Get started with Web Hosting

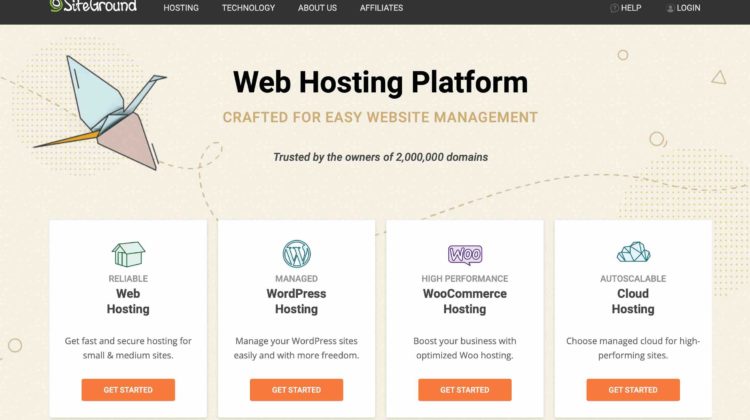(128, 390)
